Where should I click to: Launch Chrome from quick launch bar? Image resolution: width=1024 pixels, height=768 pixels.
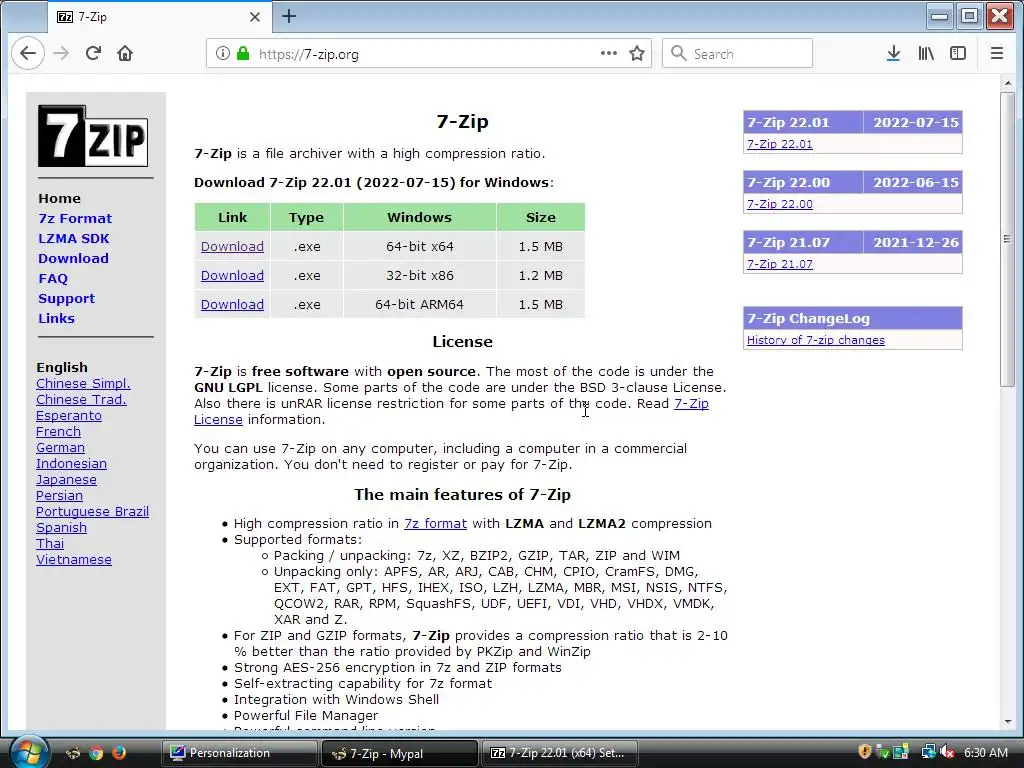96,753
